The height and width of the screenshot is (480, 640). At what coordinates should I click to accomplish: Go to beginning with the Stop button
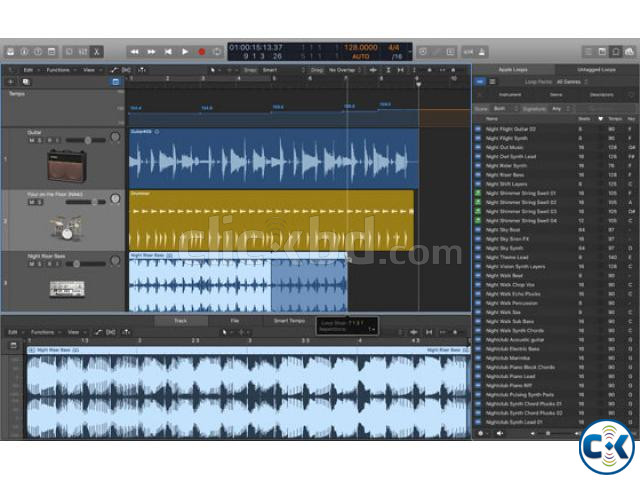coord(168,52)
